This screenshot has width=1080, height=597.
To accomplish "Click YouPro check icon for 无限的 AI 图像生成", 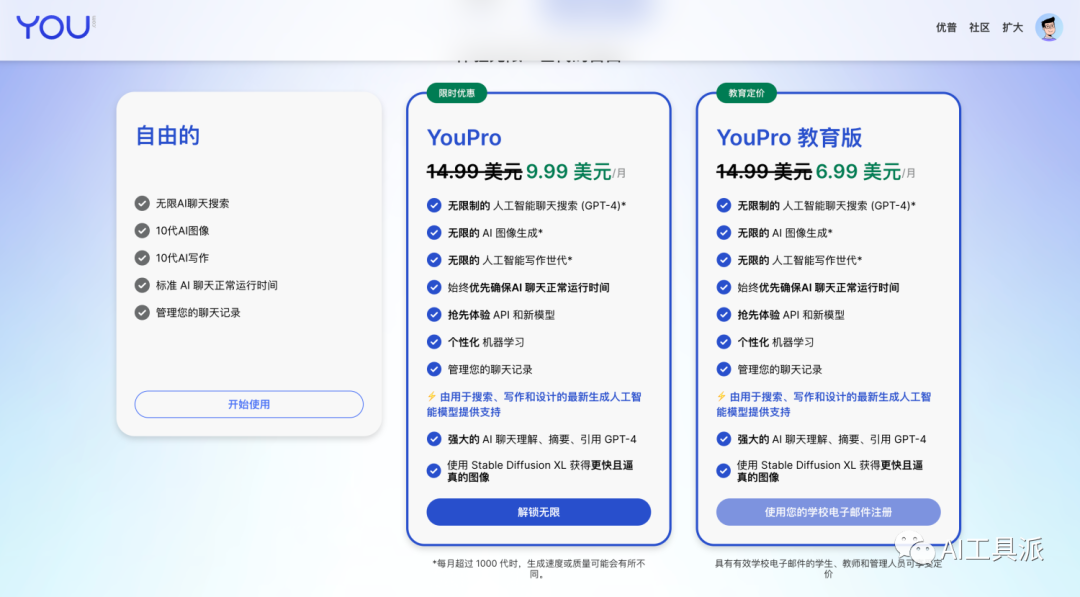I will click(434, 233).
